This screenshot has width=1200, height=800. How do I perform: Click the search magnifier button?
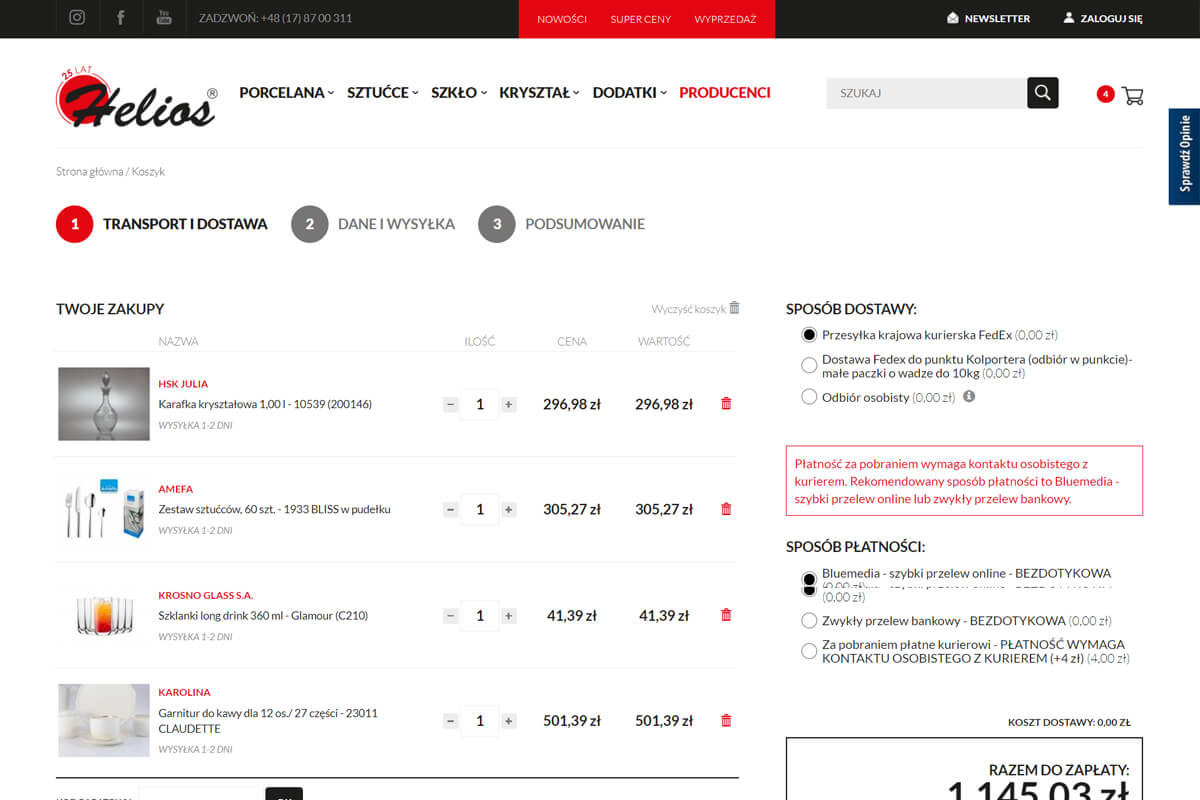tap(1043, 93)
